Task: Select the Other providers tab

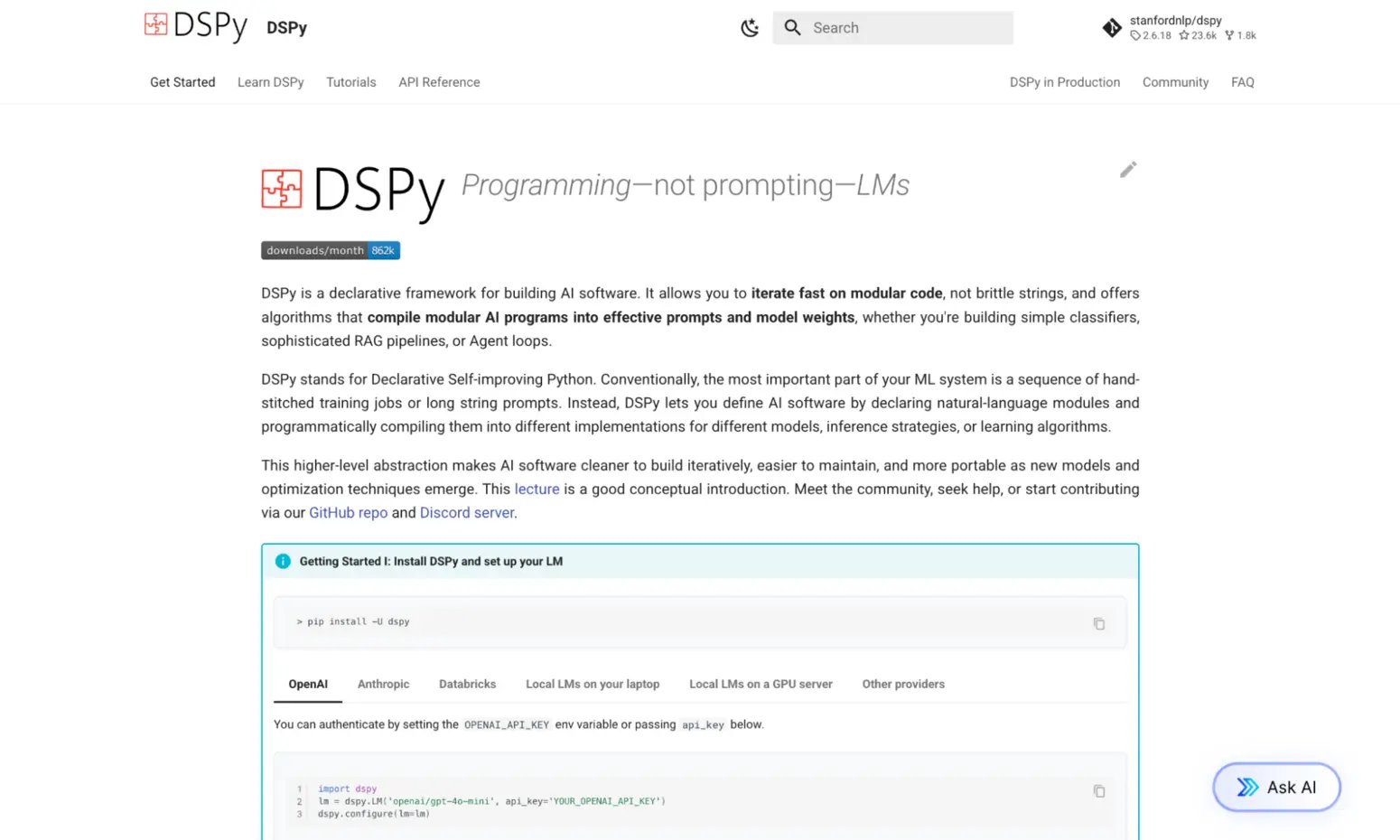Action: tap(903, 684)
